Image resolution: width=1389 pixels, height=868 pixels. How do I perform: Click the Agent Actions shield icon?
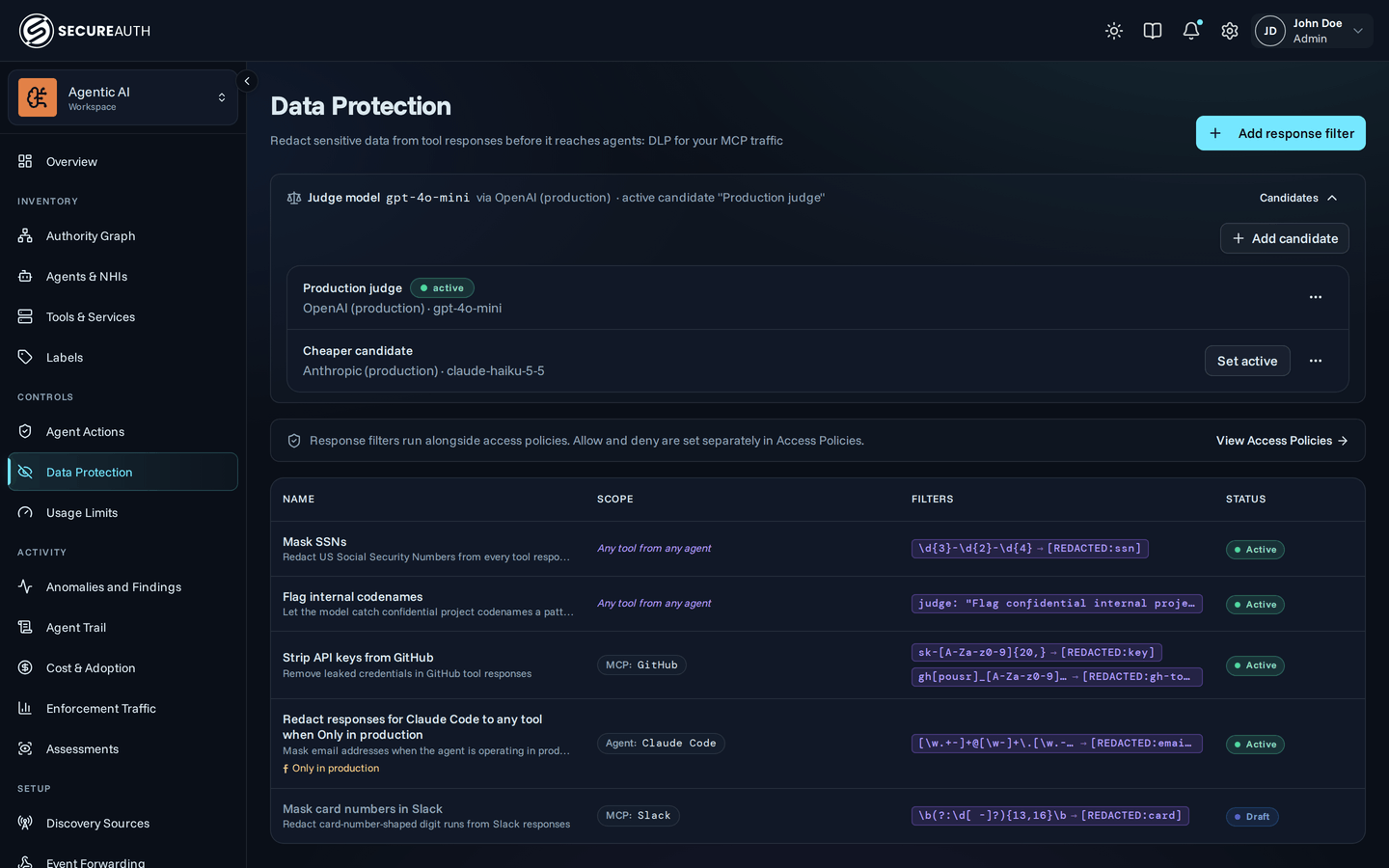(25, 431)
